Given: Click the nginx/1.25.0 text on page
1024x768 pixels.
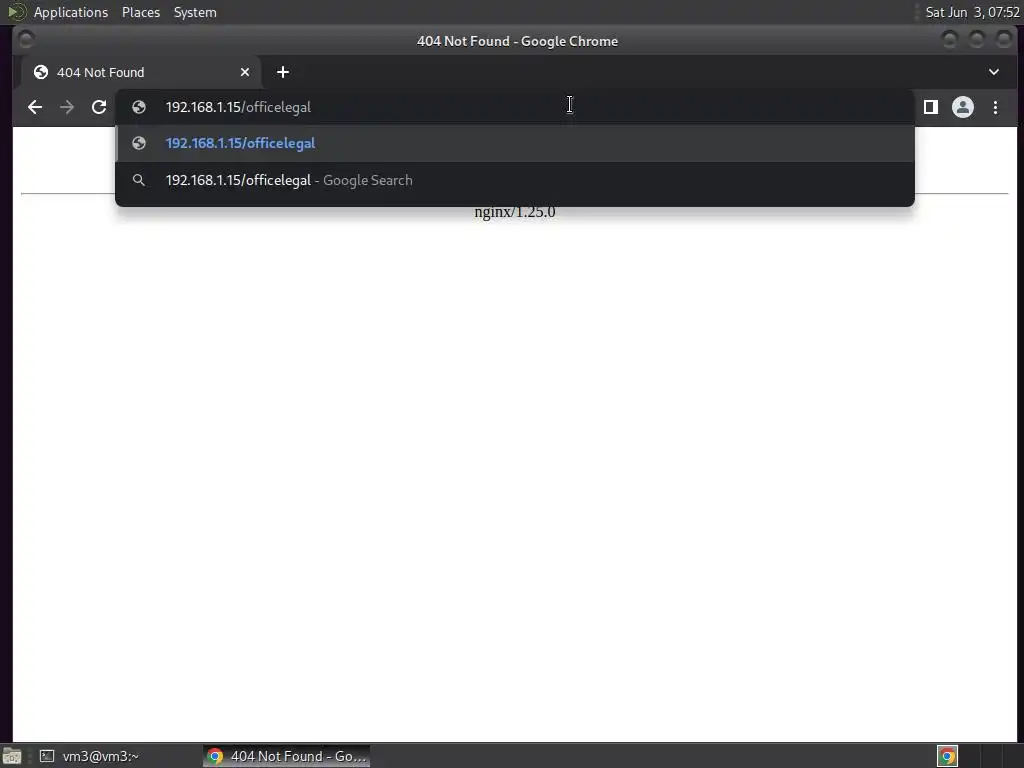Looking at the screenshot, I should coord(515,212).
